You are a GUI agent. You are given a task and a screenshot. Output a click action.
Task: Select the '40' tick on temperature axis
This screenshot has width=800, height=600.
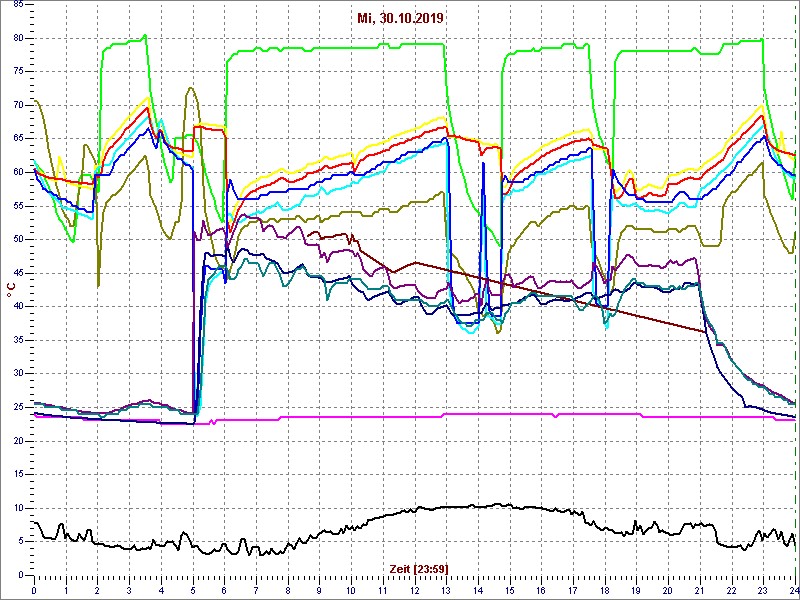pyautogui.click(x=18, y=307)
